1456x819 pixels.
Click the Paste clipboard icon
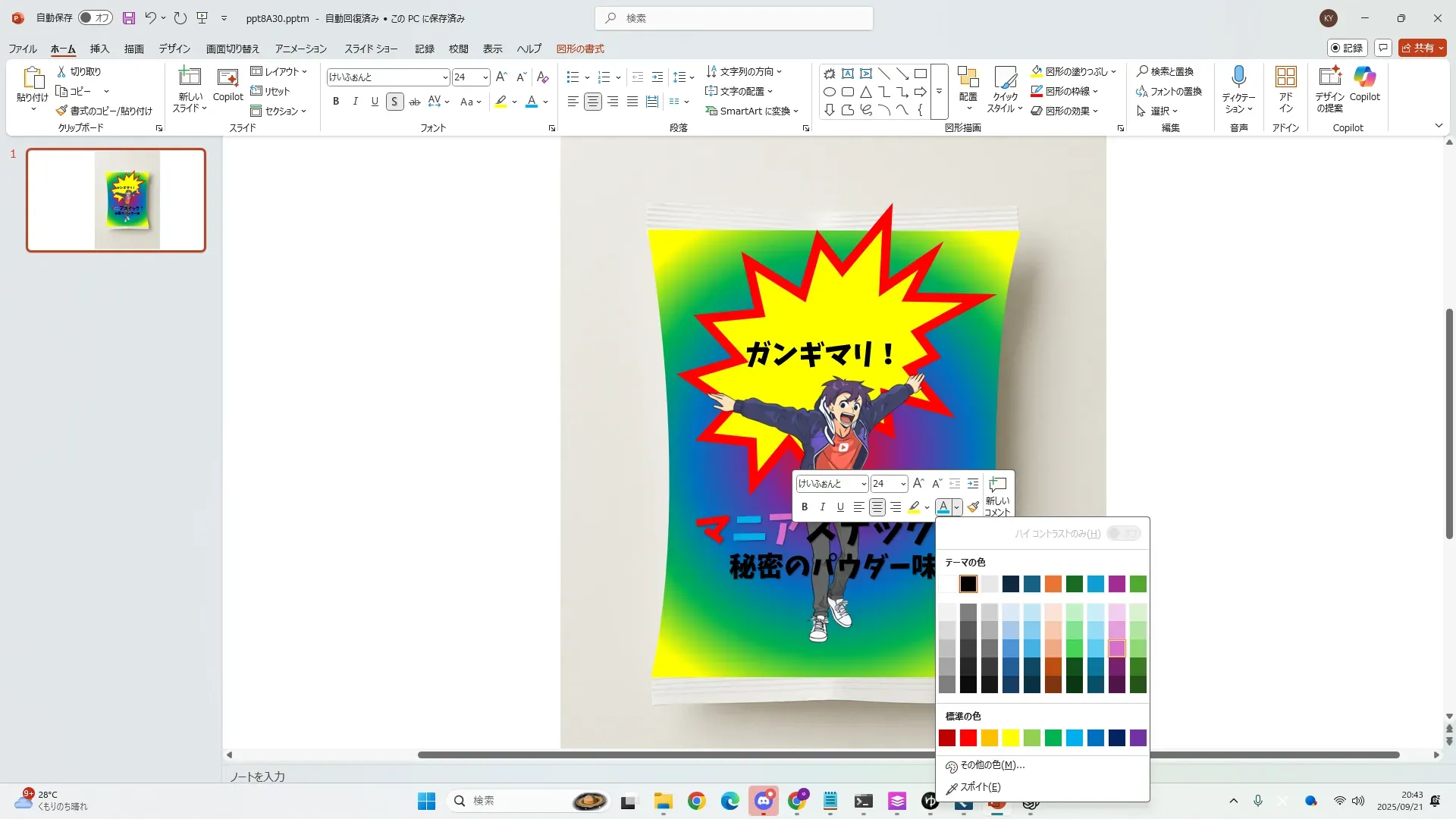click(33, 77)
